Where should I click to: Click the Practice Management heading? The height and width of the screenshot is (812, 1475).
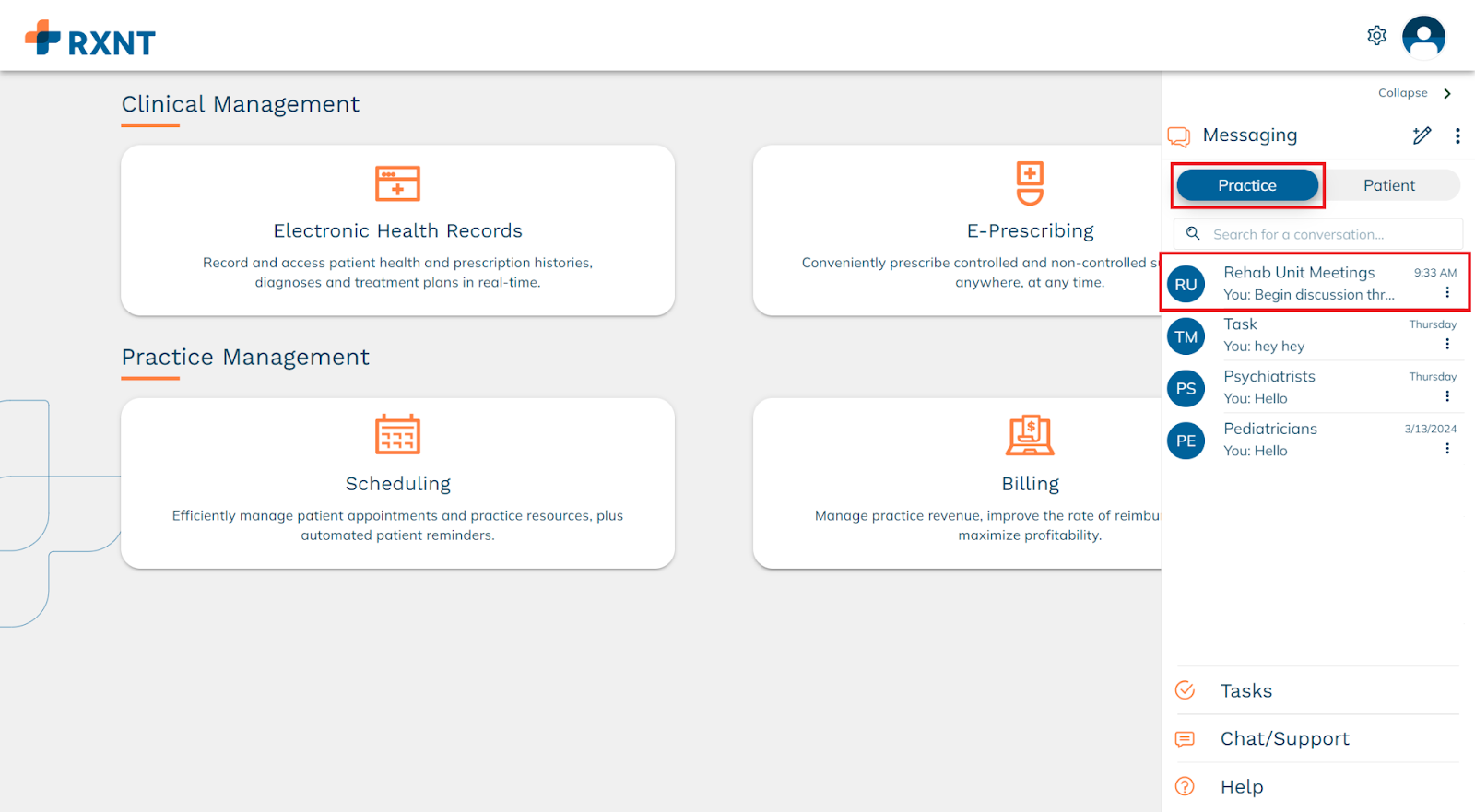[245, 357]
